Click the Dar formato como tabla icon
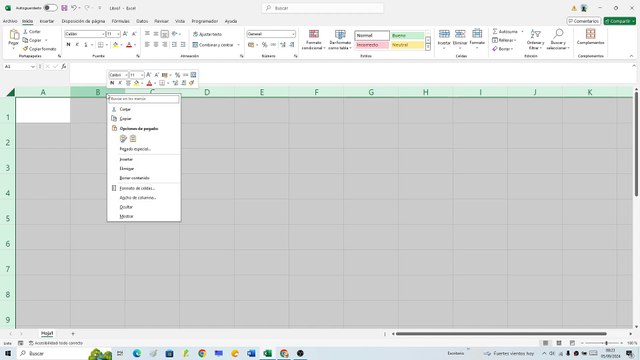This screenshot has width=640, height=360. (340, 34)
